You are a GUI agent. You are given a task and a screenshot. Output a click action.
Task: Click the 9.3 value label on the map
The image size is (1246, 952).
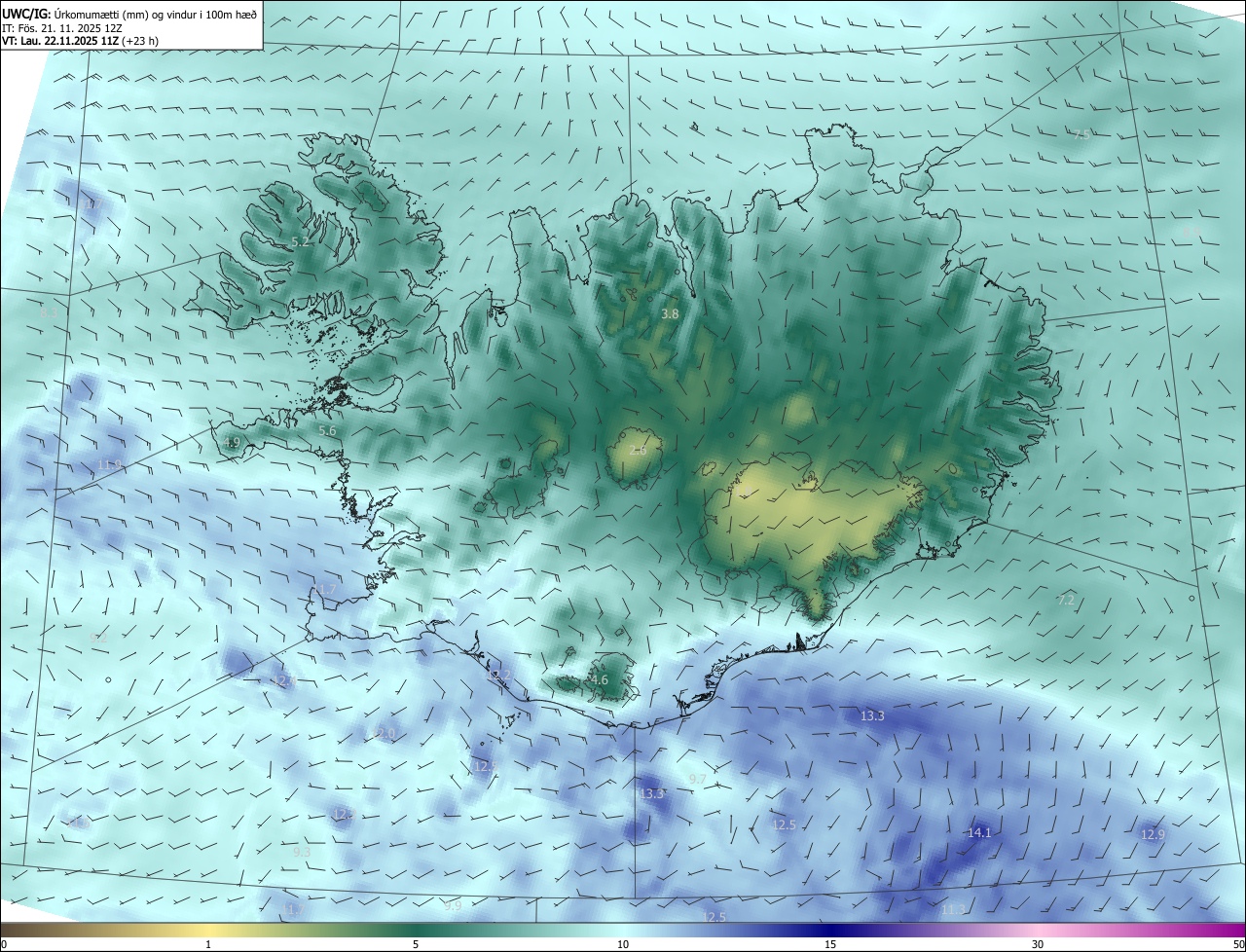pos(302,852)
